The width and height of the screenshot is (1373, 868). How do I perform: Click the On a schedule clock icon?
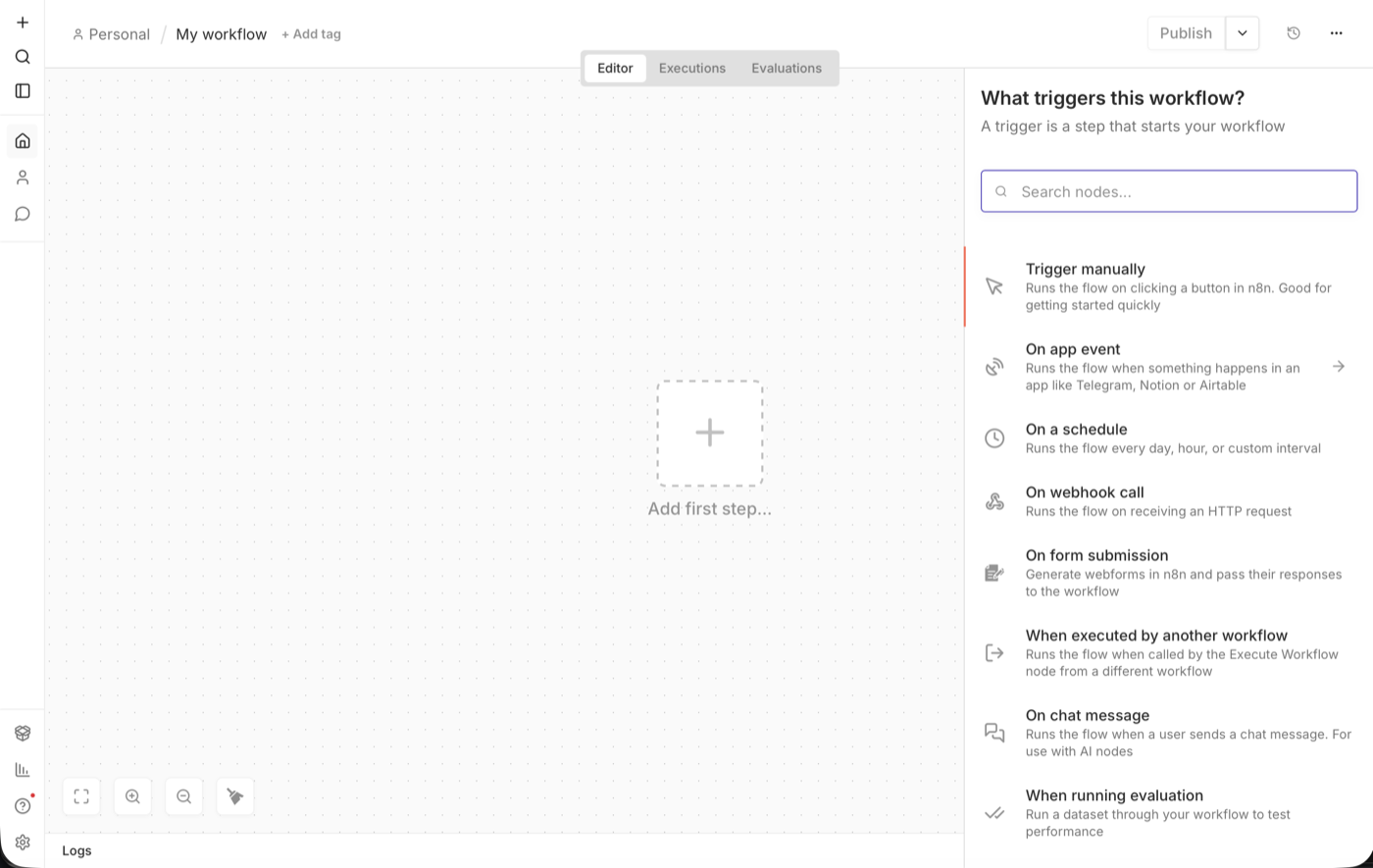(x=994, y=438)
